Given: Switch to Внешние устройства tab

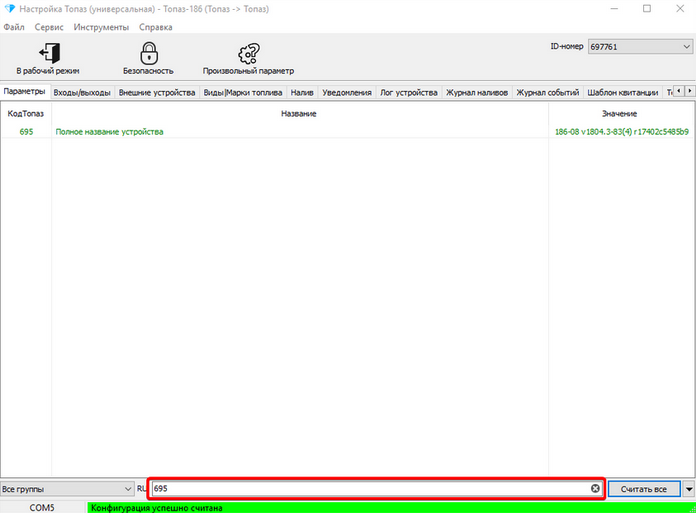Looking at the screenshot, I should (x=157, y=92).
